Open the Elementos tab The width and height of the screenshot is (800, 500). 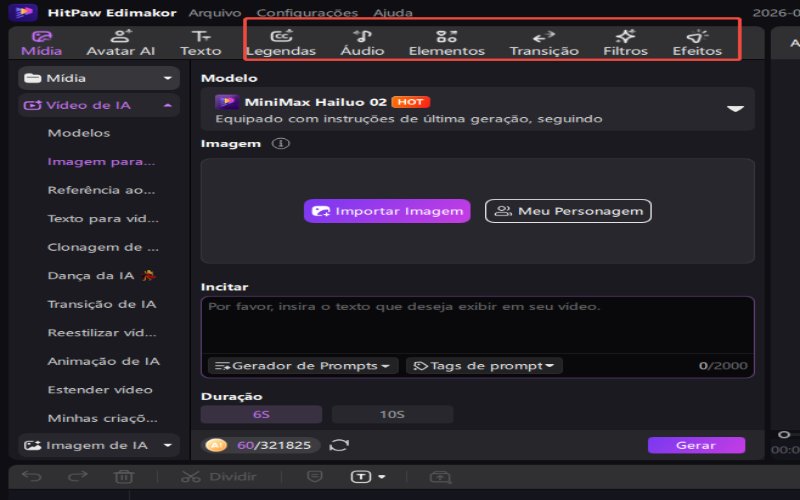tap(446, 43)
